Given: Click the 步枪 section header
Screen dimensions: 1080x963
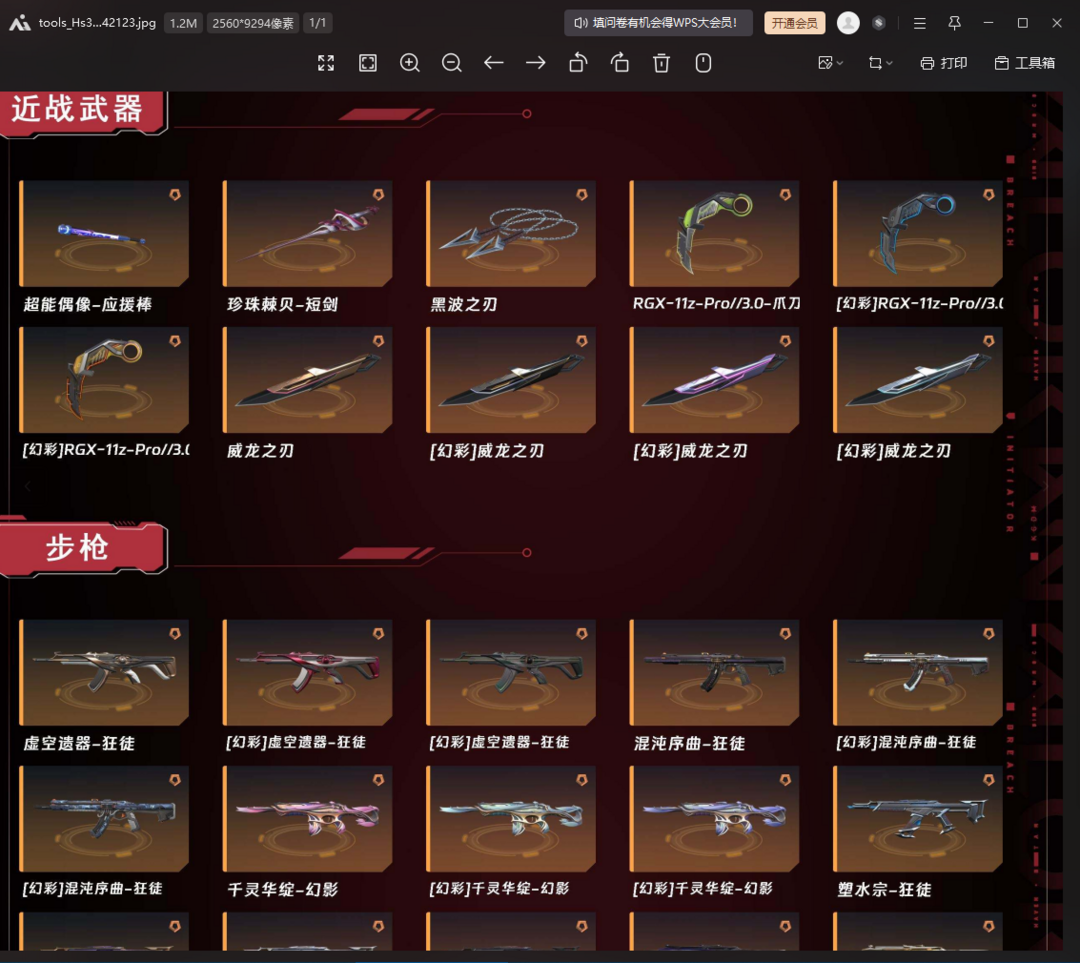Looking at the screenshot, I should 81,548.
